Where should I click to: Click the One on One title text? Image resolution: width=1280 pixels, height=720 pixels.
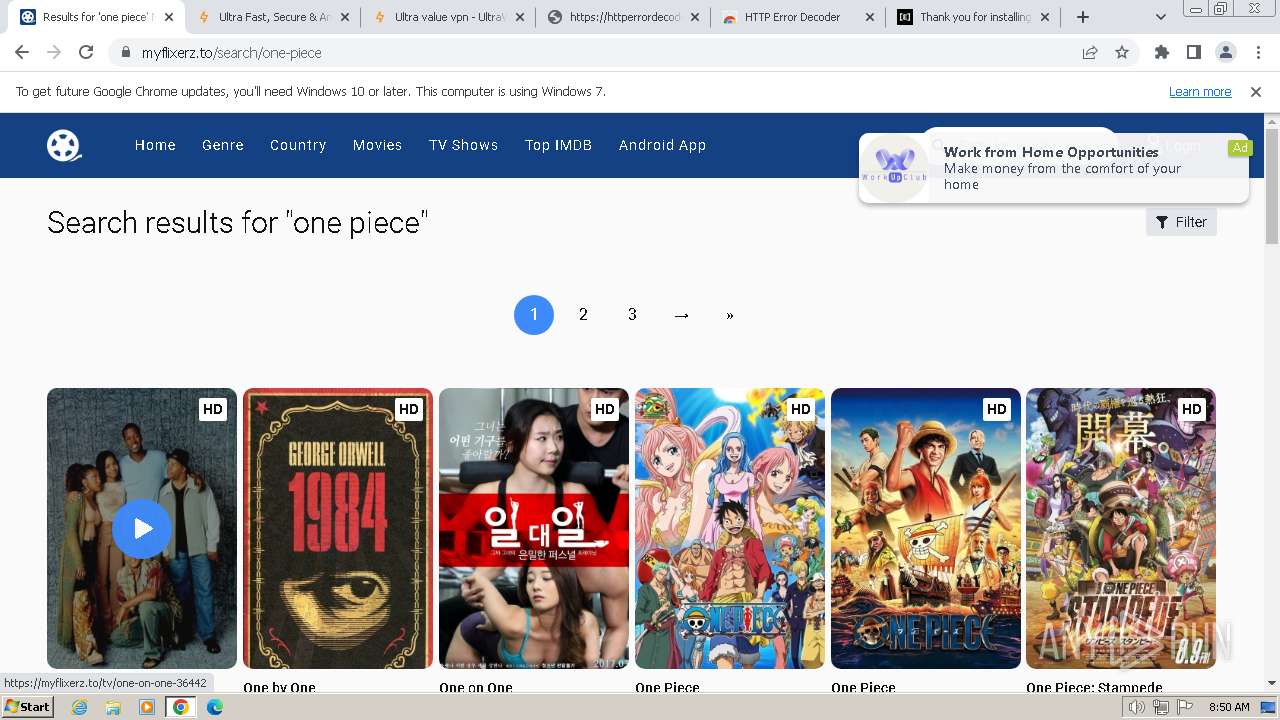tap(476, 687)
